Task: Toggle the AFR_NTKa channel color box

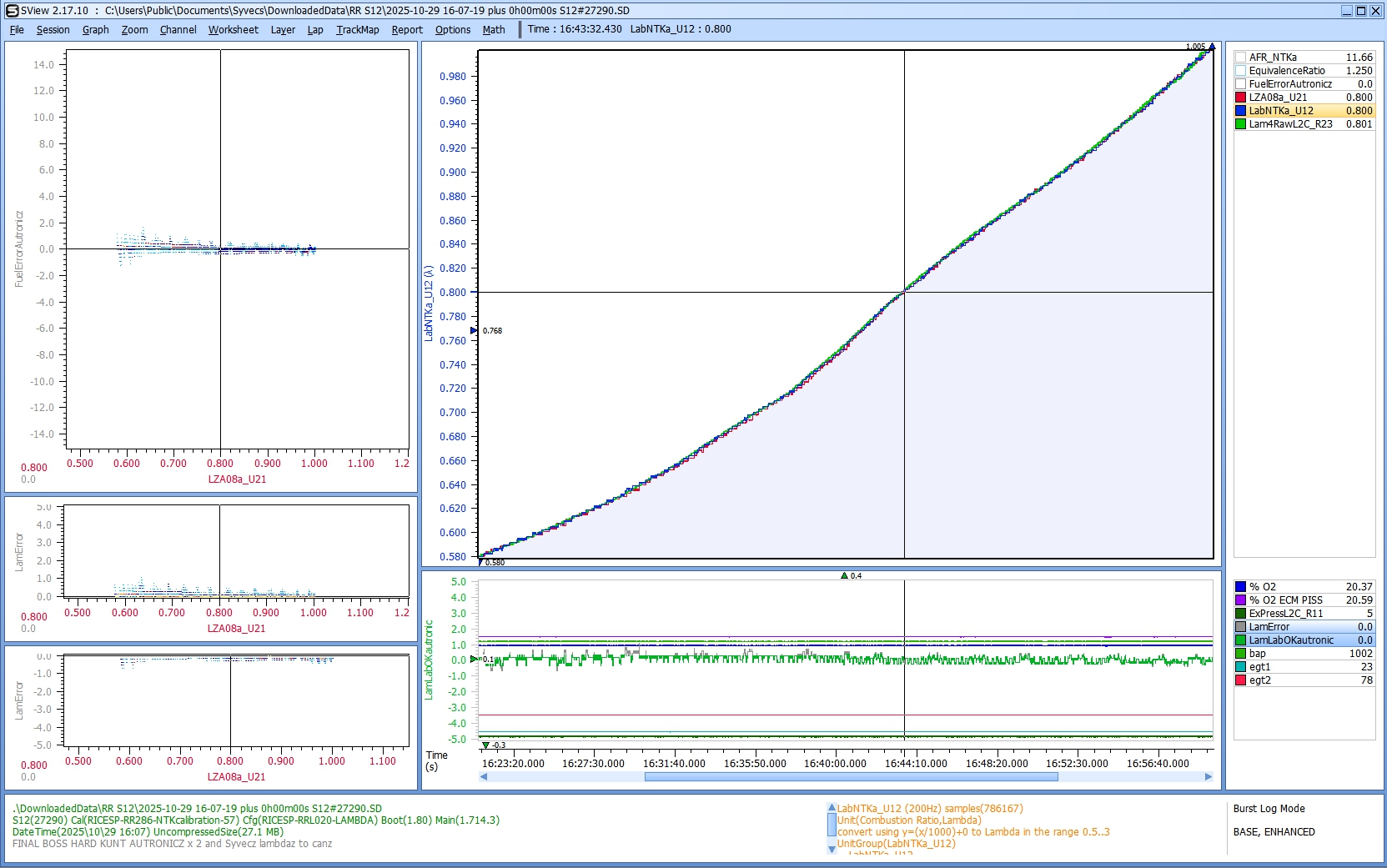Action: [1240, 58]
